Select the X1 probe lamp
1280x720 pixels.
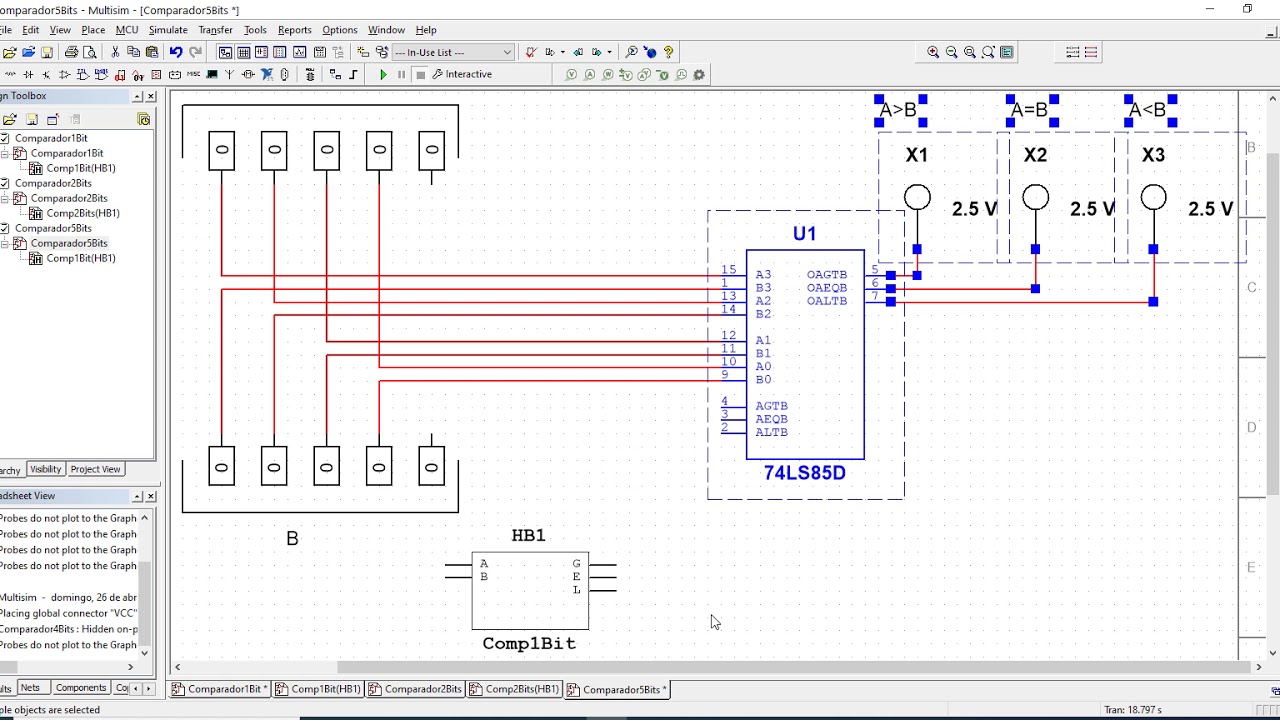917,198
